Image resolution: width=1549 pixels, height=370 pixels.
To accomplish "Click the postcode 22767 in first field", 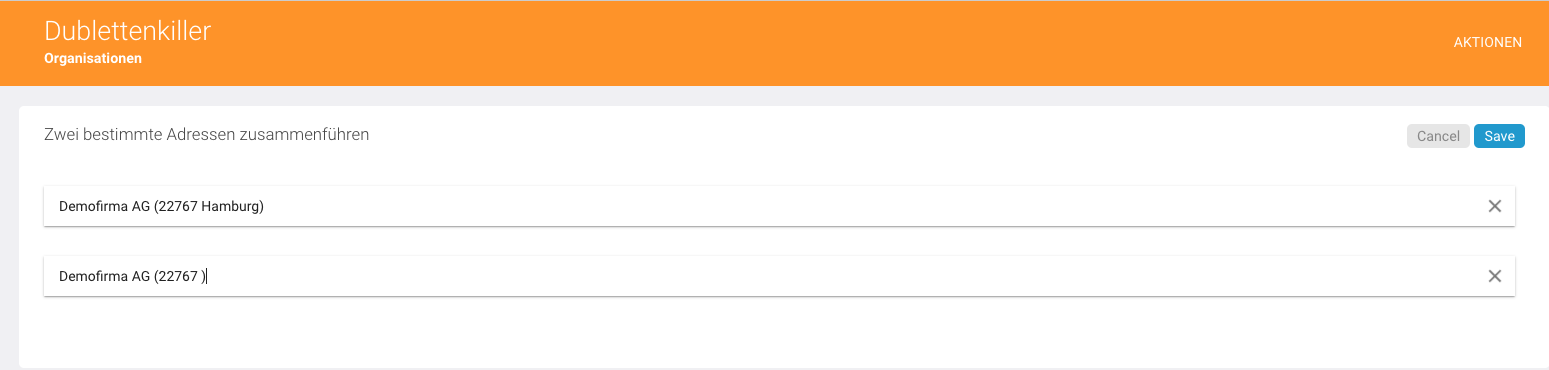I will (x=179, y=207).
